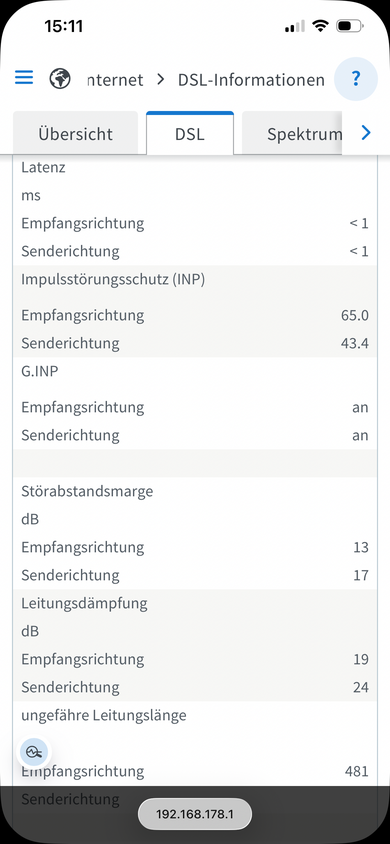This screenshot has width=390, height=844.
Task: Tap the Wi-Fi status icon
Action: pos(321,26)
